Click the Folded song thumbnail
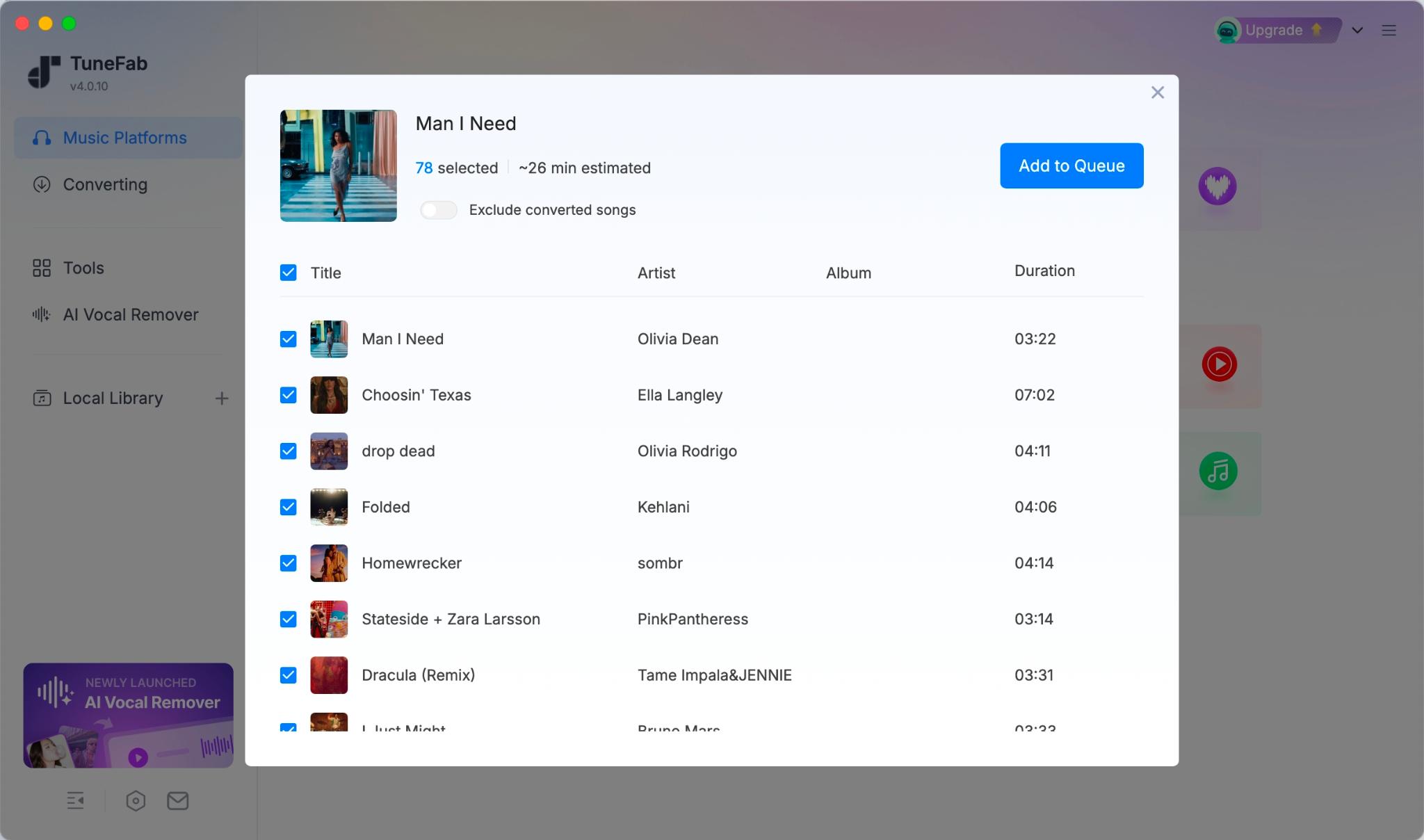This screenshot has width=1424, height=840. coord(329,507)
